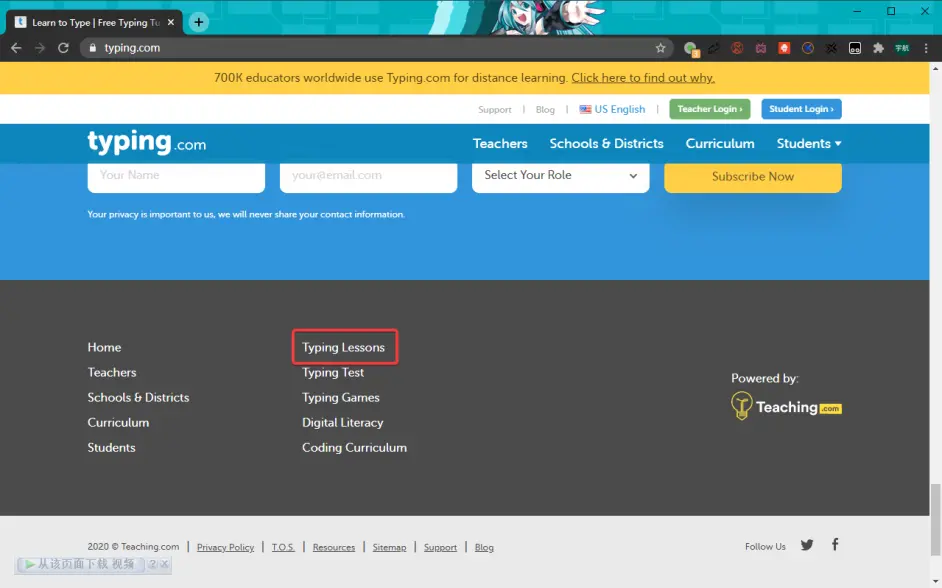Open the bottom-row Blog link
Image resolution: width=942 pixels, height=588 pixels.
[x=484, y=547]
